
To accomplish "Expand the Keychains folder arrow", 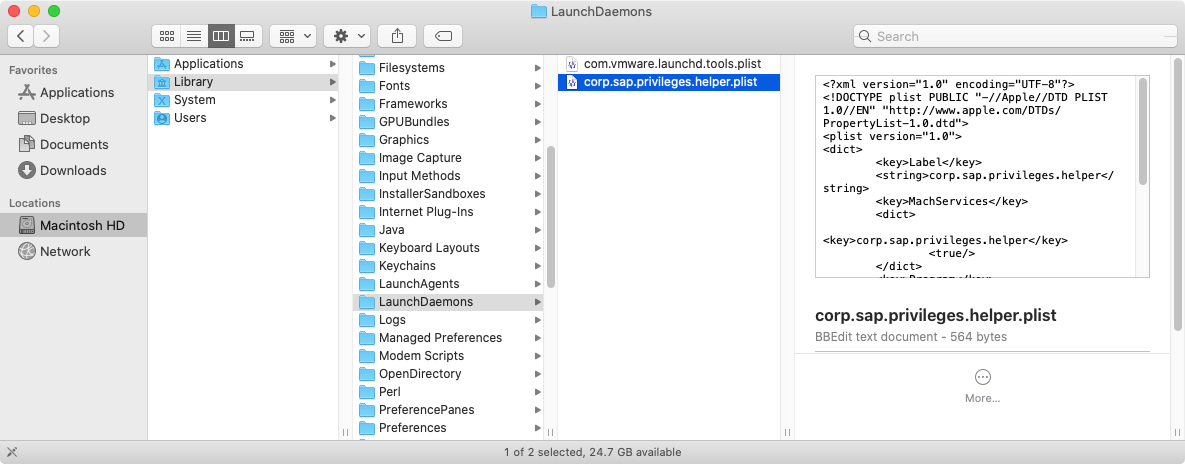I will 537,266.
